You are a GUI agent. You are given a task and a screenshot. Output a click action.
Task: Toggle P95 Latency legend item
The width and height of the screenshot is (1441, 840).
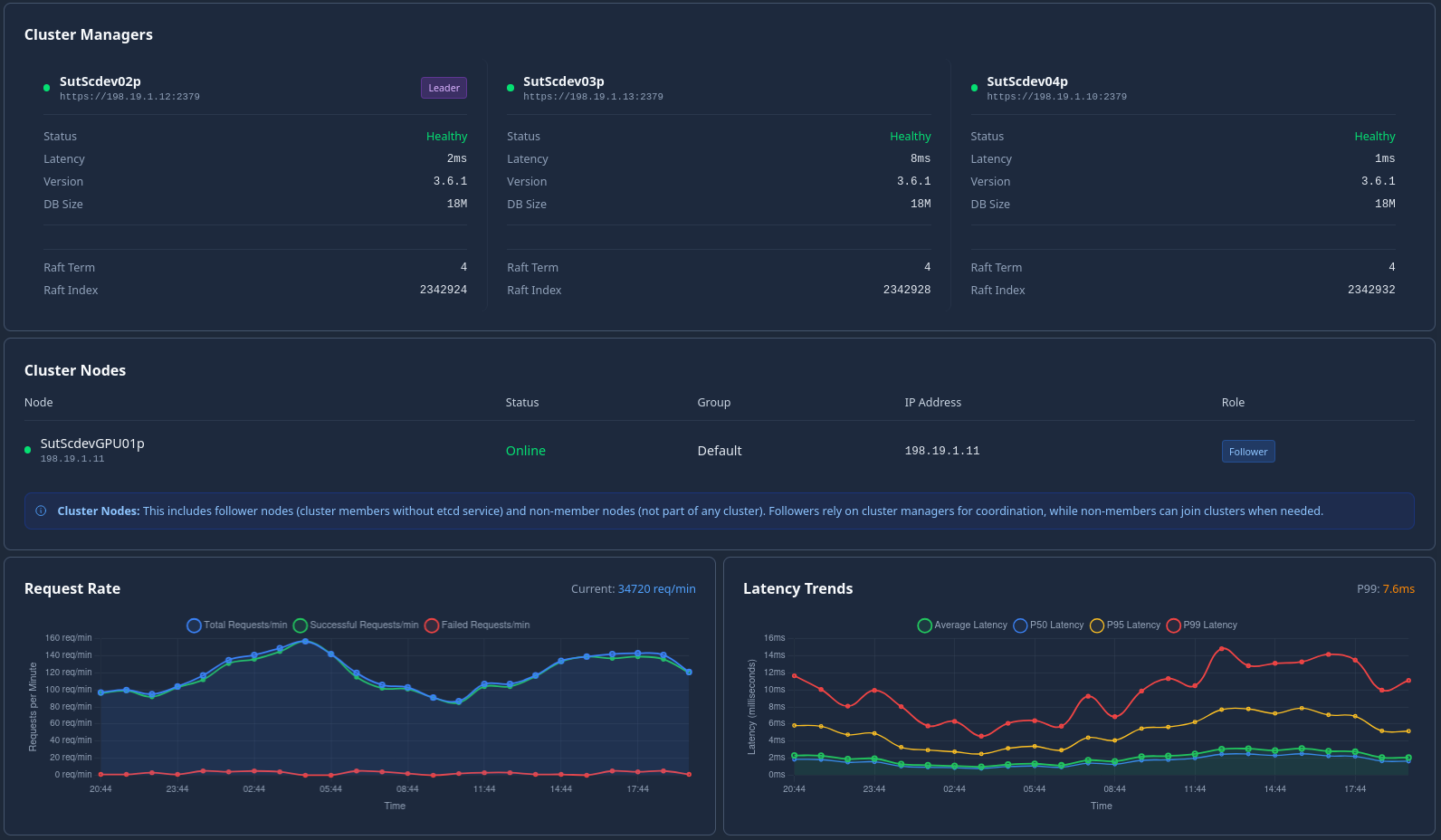coord(1125,625)
